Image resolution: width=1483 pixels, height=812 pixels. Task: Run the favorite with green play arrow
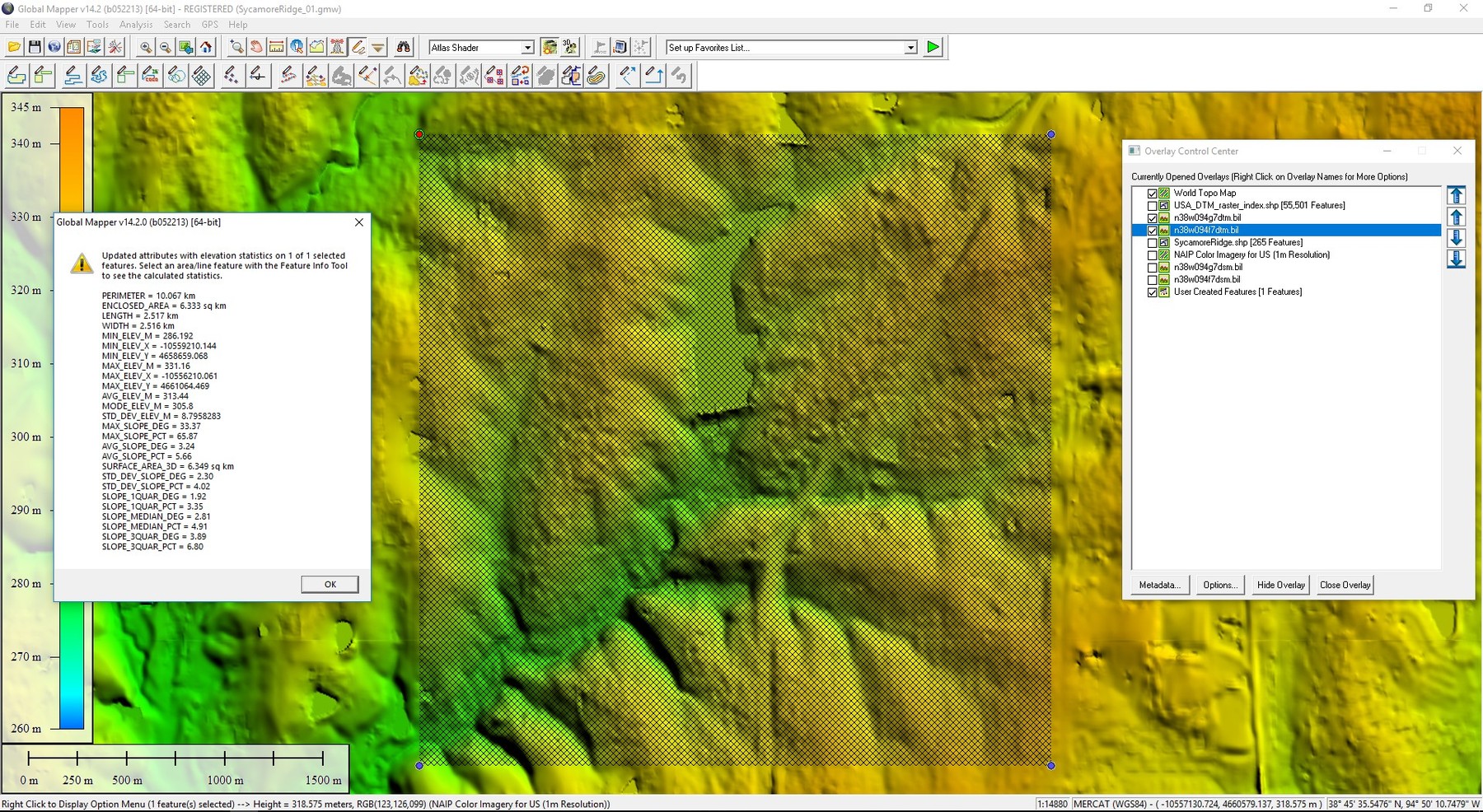click(x=933, y=47)
